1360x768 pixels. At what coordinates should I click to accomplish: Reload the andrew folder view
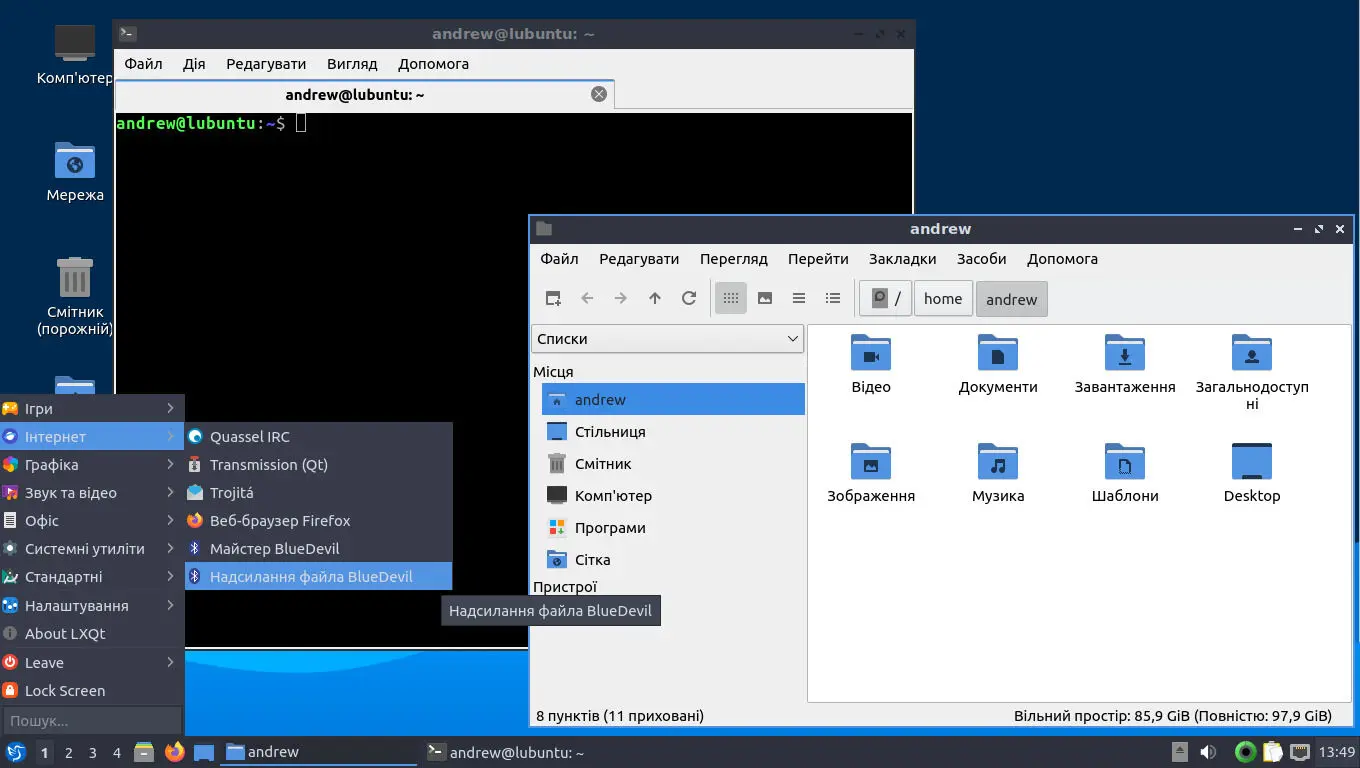click(689, 298)
